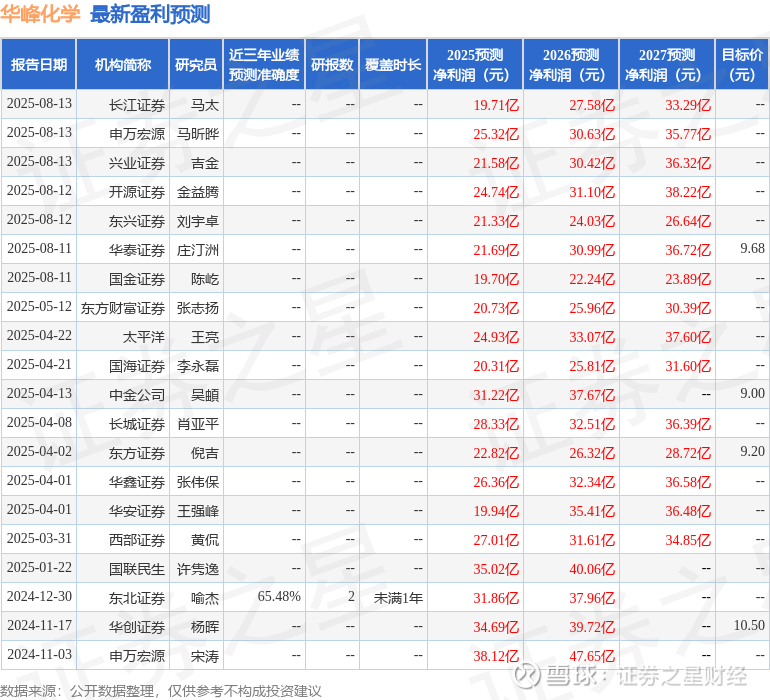
Task: Select the 研究员 column header
Action: point(196,64)
